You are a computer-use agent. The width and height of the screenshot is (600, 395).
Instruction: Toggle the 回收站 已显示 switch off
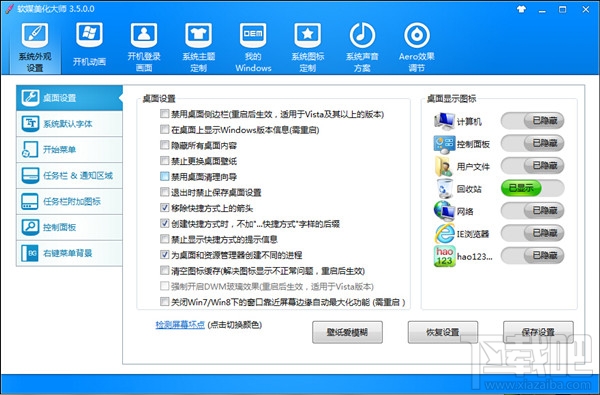point(532,188)
